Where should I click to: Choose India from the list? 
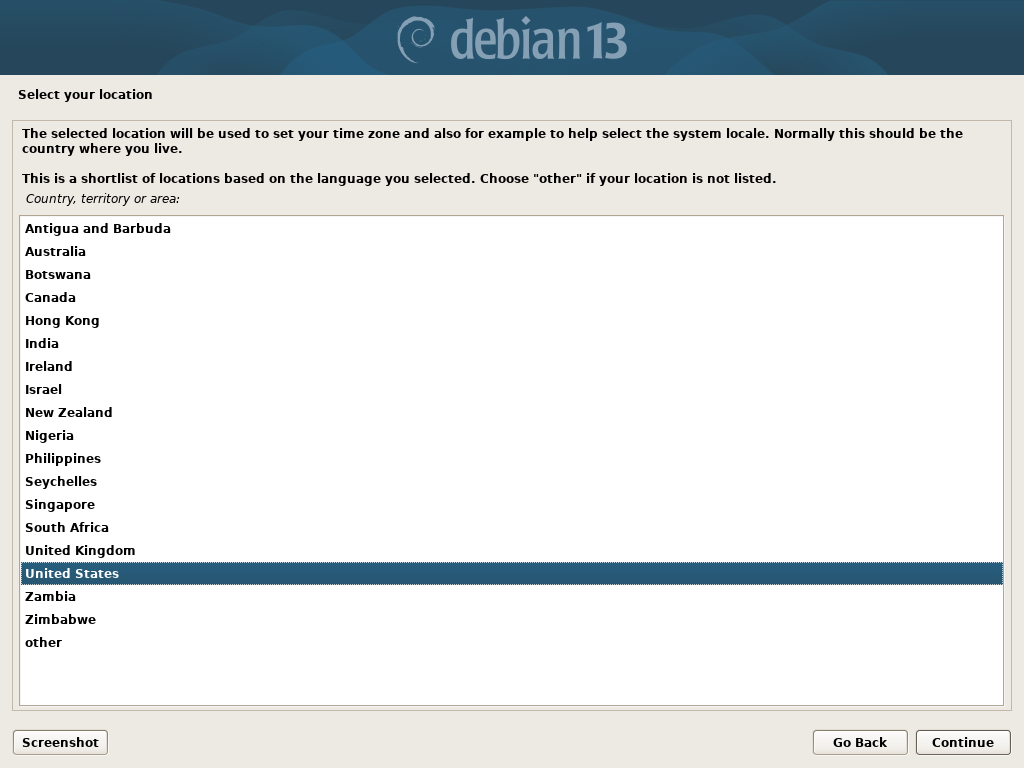(x=511, y=344)
